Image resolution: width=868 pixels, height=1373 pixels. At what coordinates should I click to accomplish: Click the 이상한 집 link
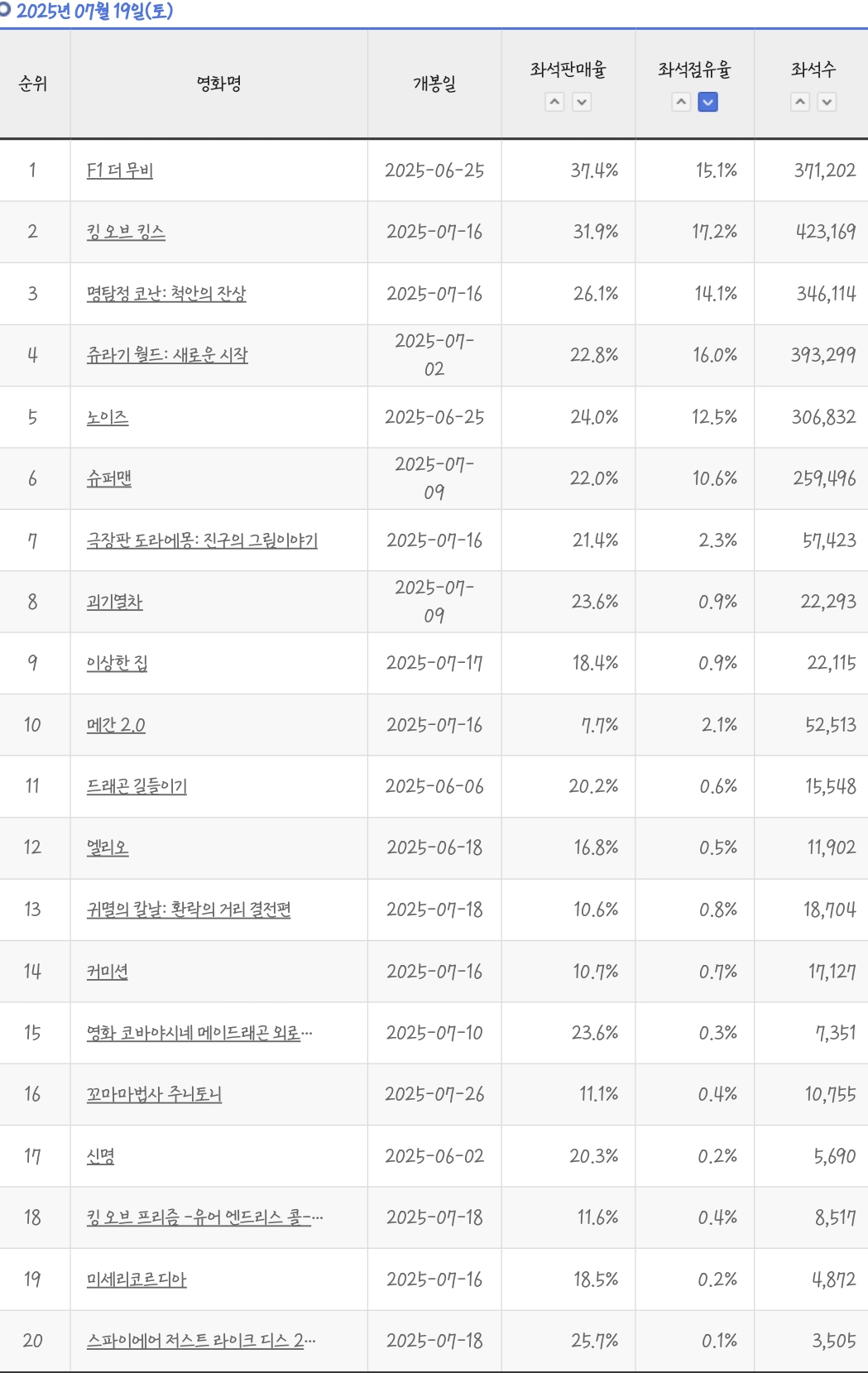(x=117, y=663)
